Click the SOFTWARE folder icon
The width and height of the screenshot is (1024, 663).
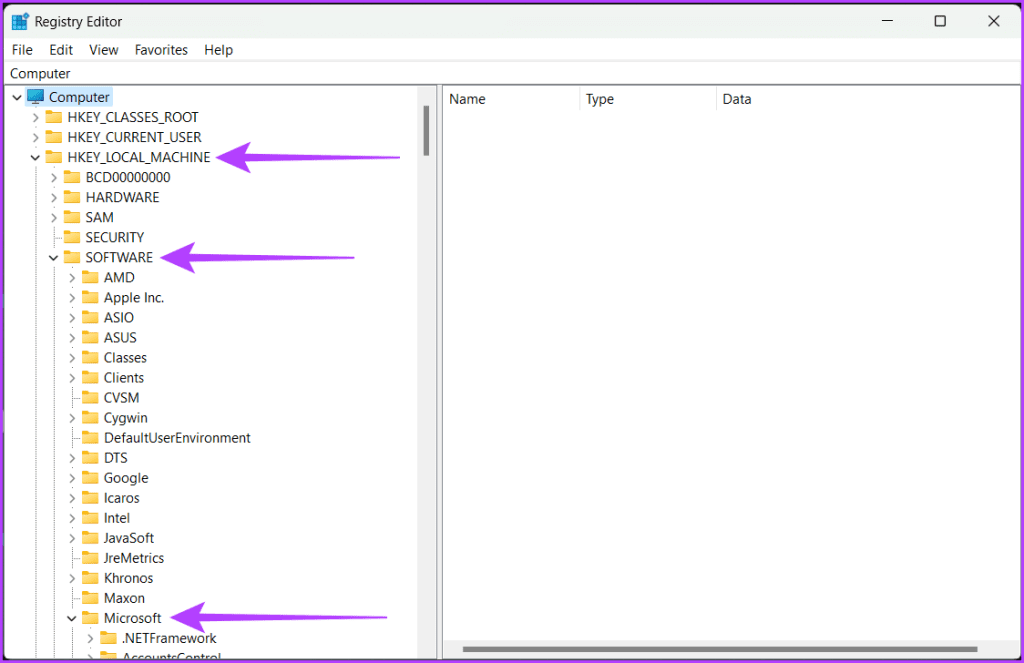[72, 257]
